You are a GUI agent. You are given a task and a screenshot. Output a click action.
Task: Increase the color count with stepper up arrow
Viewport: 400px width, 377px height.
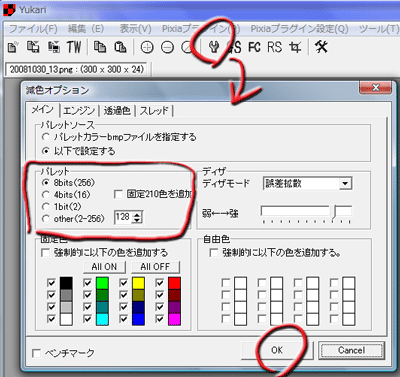tap(137, 214)
